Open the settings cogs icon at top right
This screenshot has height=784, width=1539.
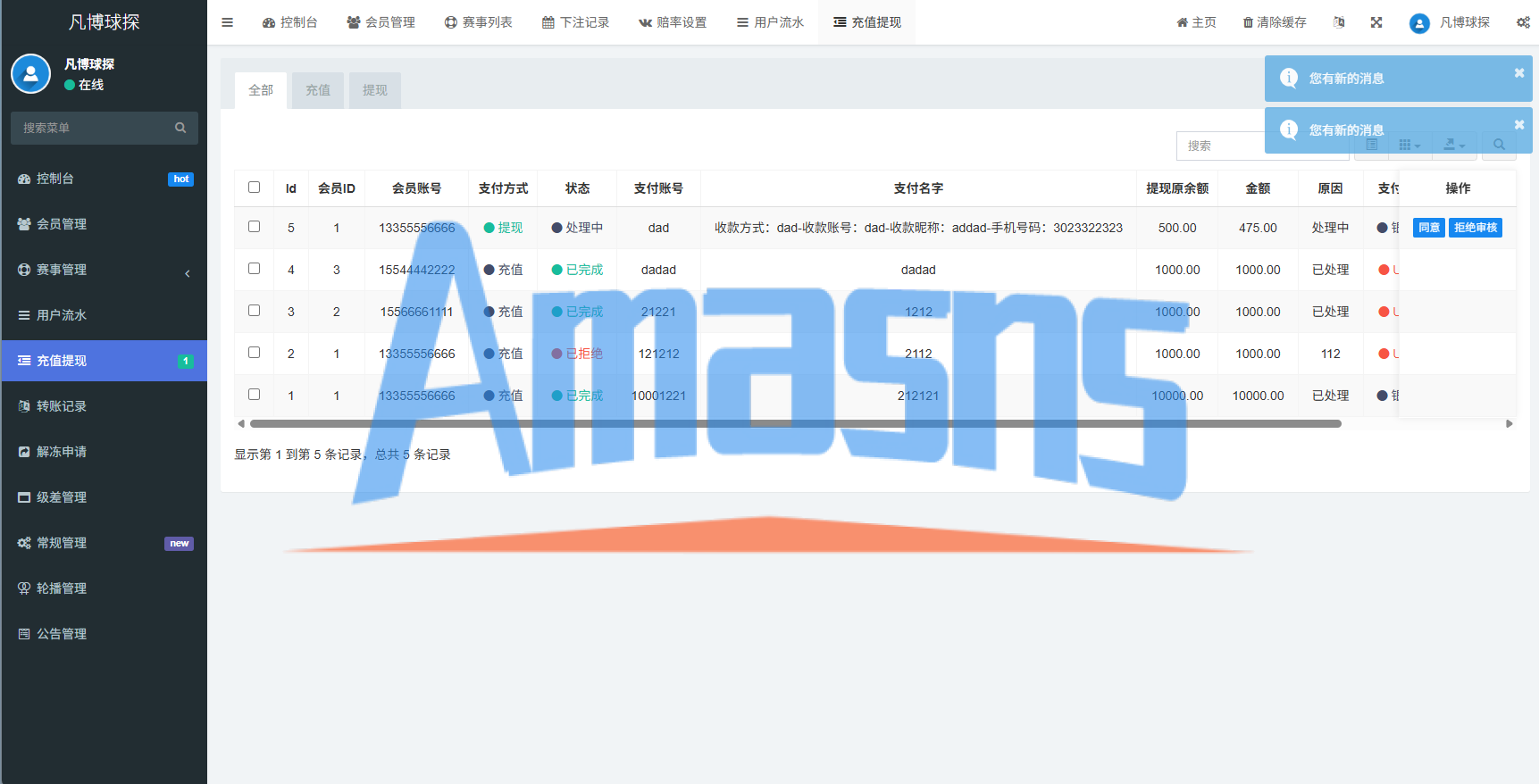[1523, 22]
